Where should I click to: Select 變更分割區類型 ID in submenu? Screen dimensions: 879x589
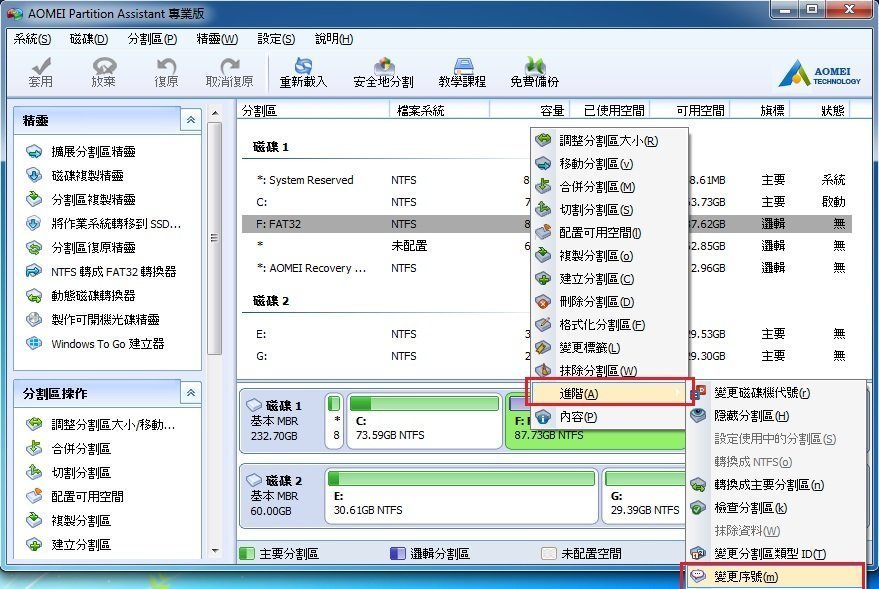coord(776,554)
